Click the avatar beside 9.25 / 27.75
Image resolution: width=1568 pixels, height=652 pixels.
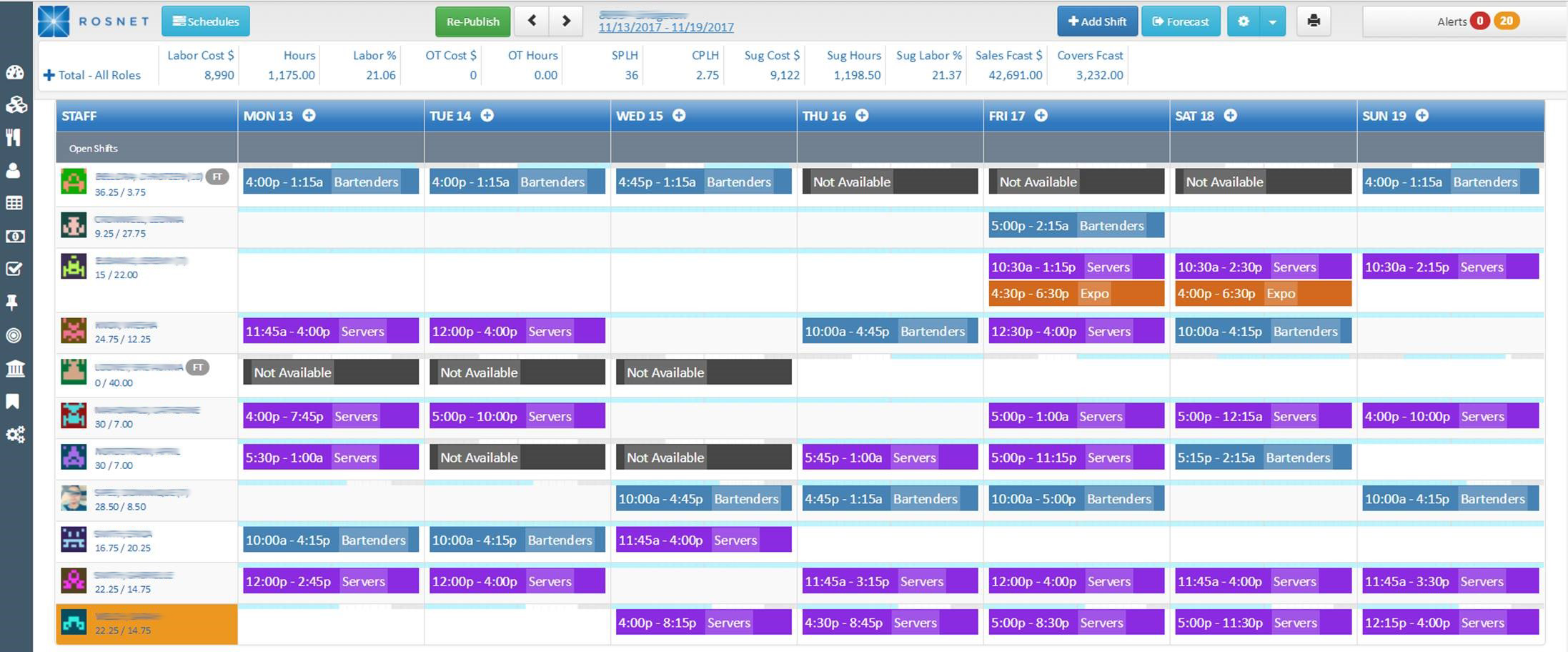pos(74,225)
